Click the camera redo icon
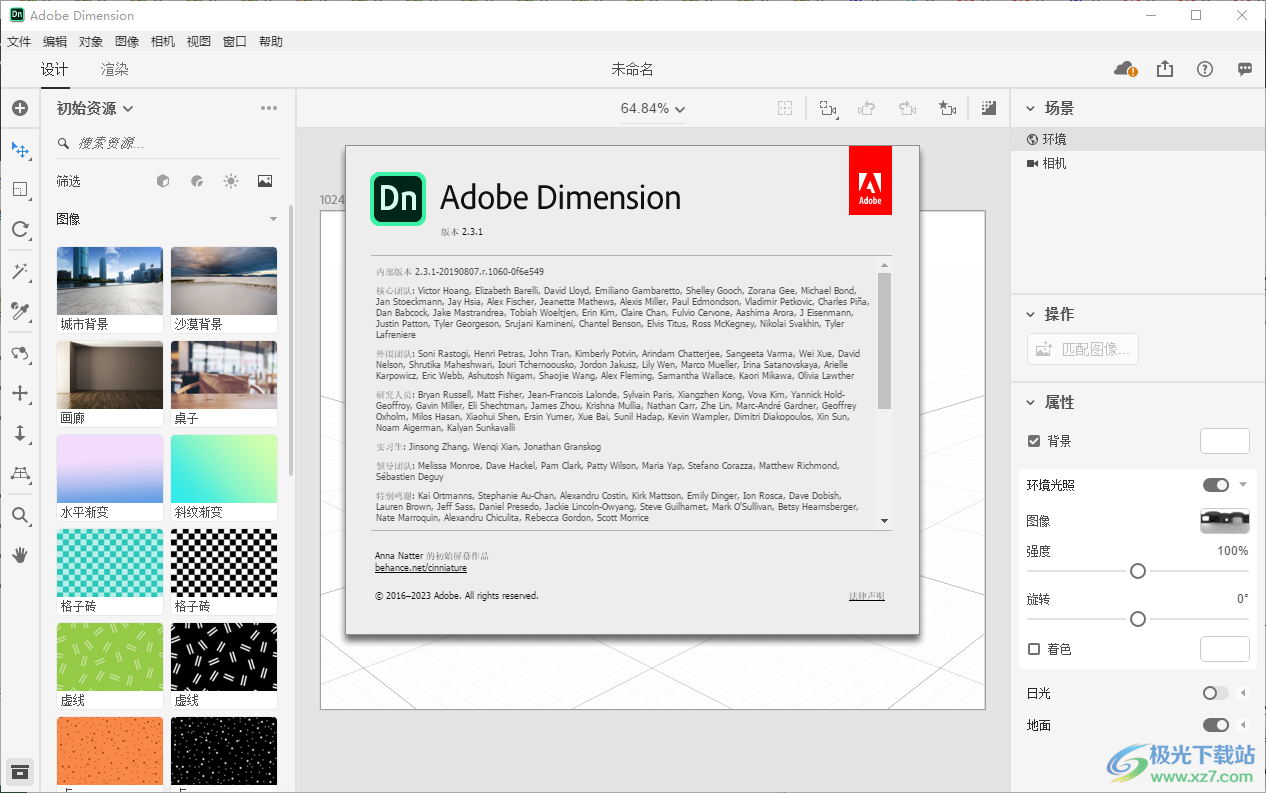The image size is (1266, 793). tap(907, 108)
